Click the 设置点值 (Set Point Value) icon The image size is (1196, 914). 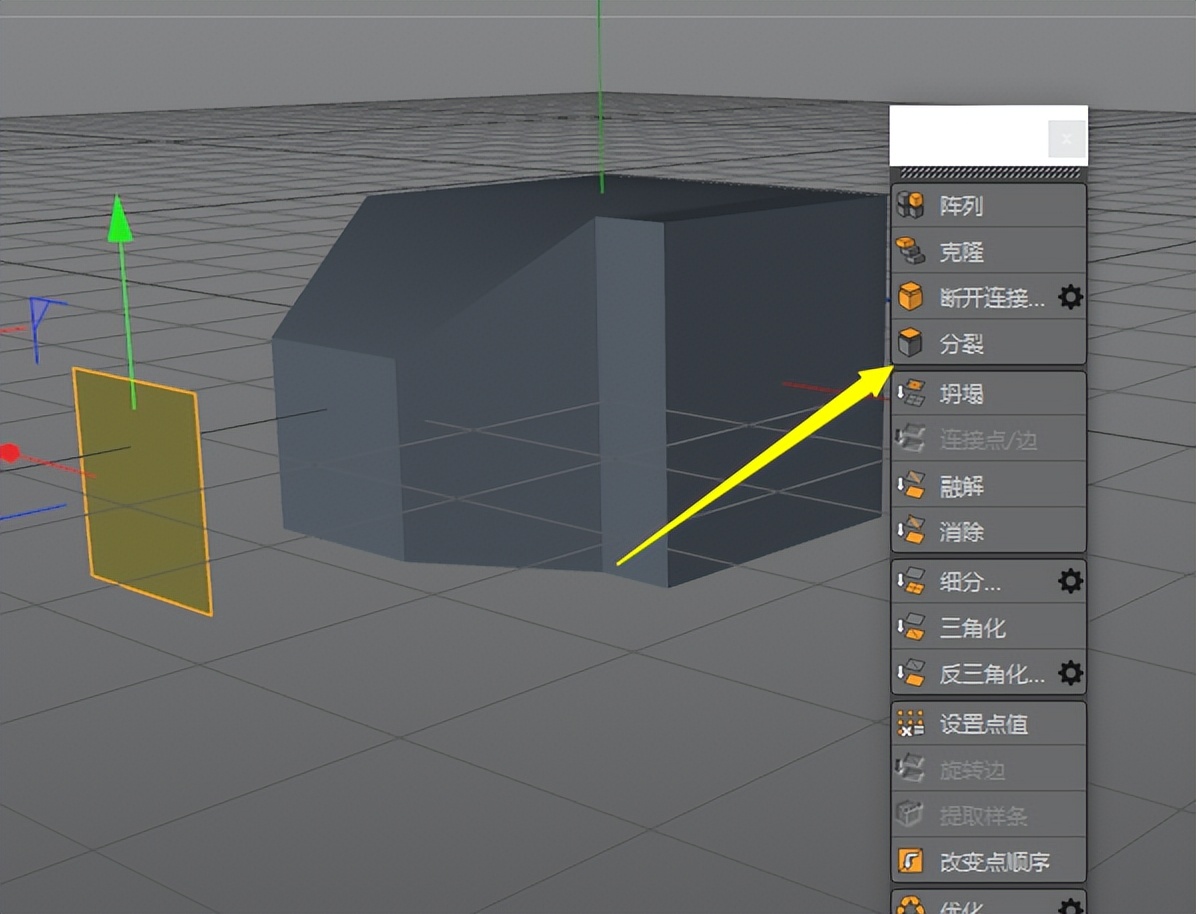pos(911,723)
